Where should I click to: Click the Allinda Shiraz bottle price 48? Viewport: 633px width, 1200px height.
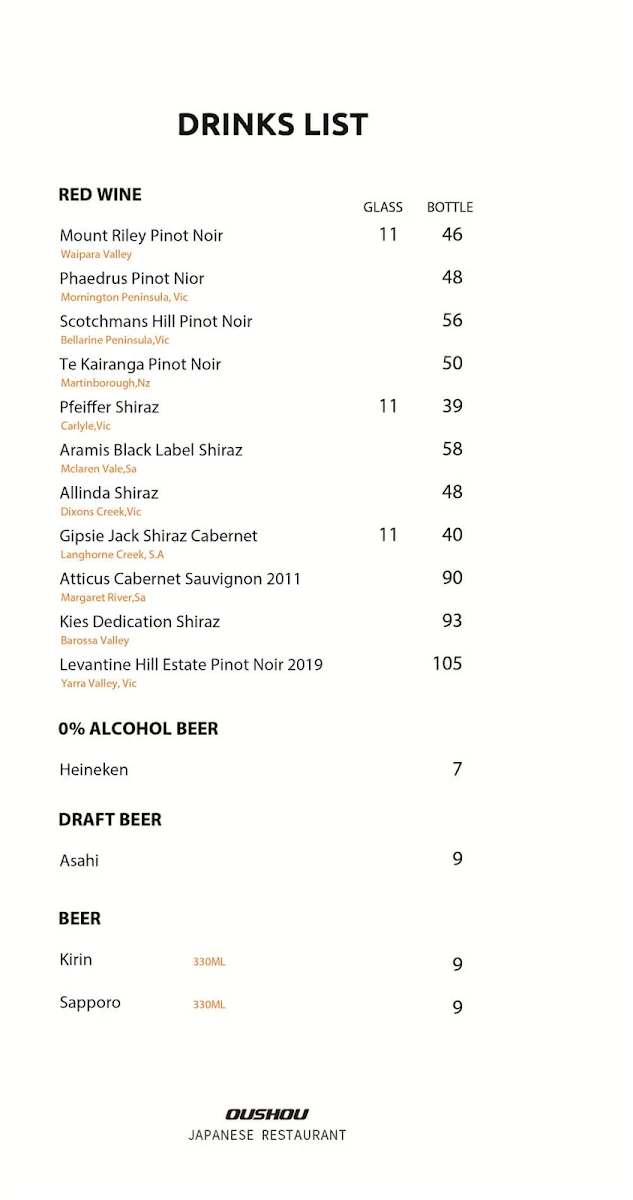coord(452,492)
